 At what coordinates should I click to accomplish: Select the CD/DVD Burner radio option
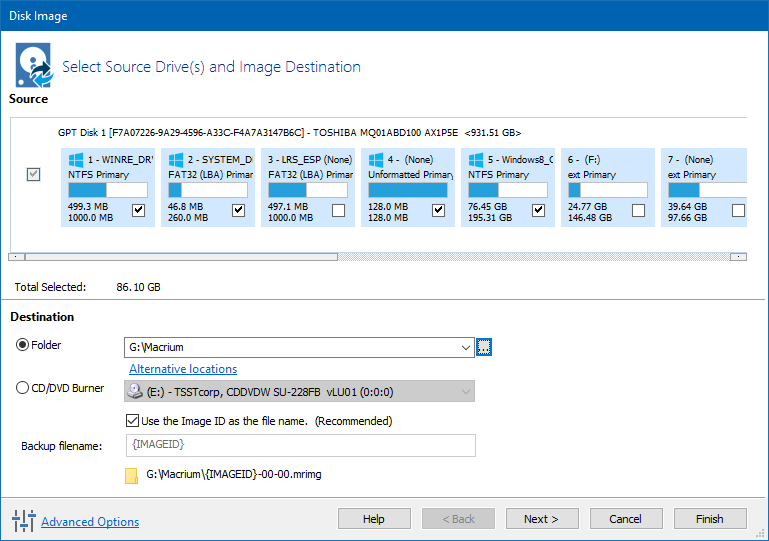[x=23, y=388]
